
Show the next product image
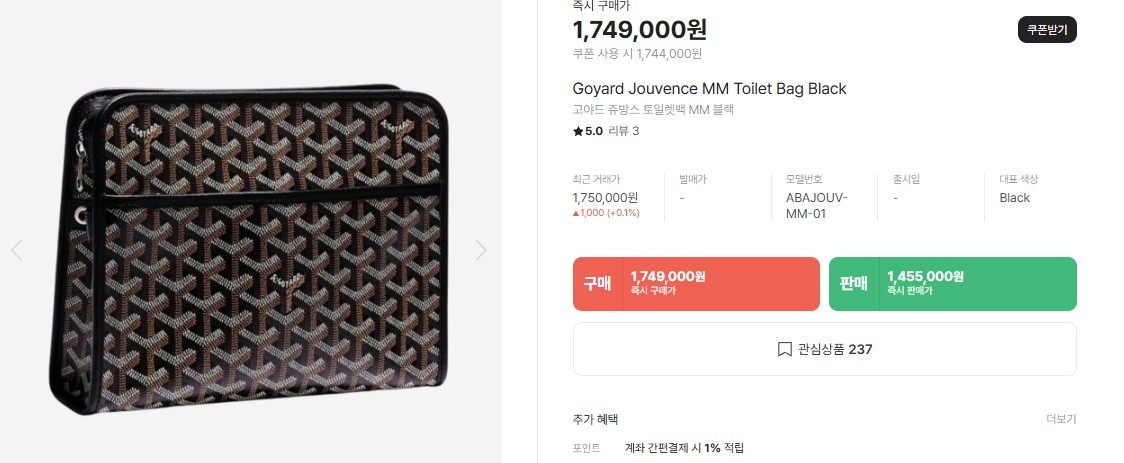click(481, 250)
